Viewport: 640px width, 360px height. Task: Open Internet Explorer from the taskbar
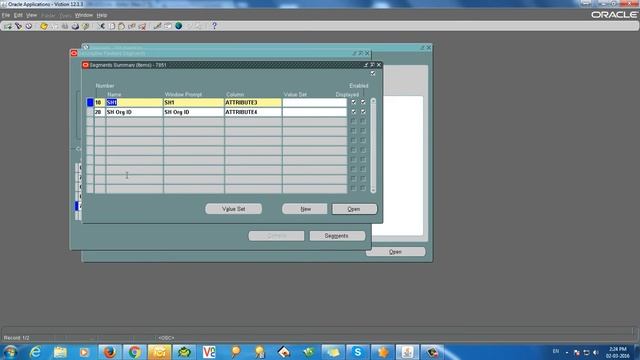pyautogui.click(x=35, y=352)
